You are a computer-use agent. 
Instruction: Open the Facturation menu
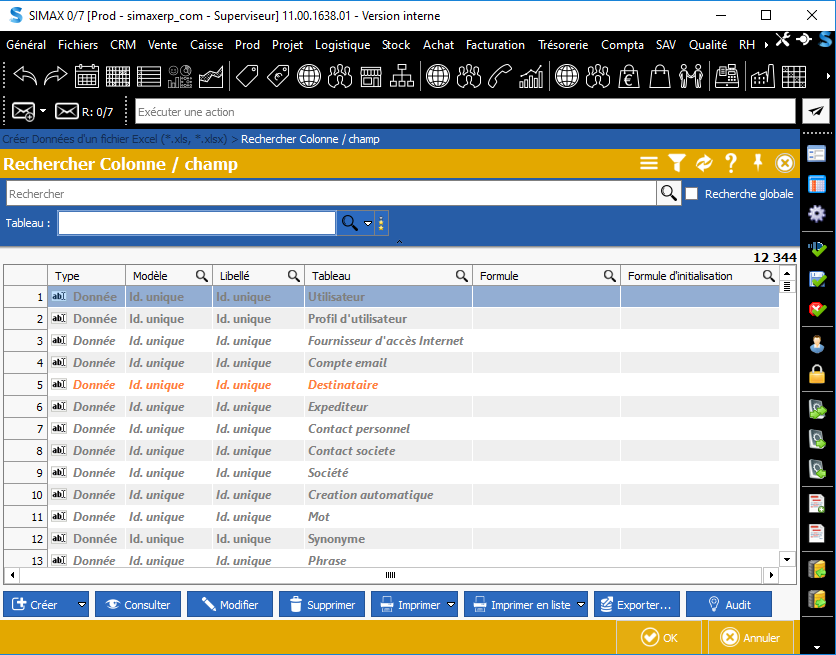click(495, 45)
